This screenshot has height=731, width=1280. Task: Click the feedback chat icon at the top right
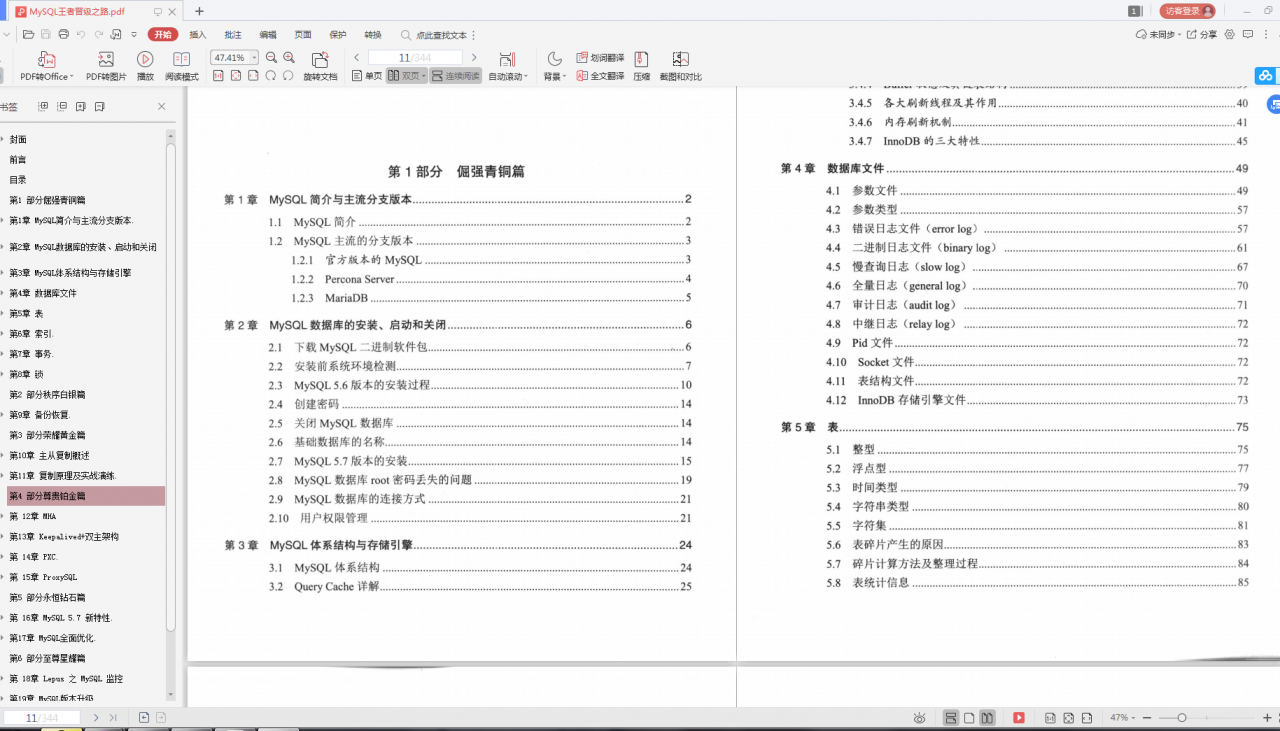click(1248, 34)
